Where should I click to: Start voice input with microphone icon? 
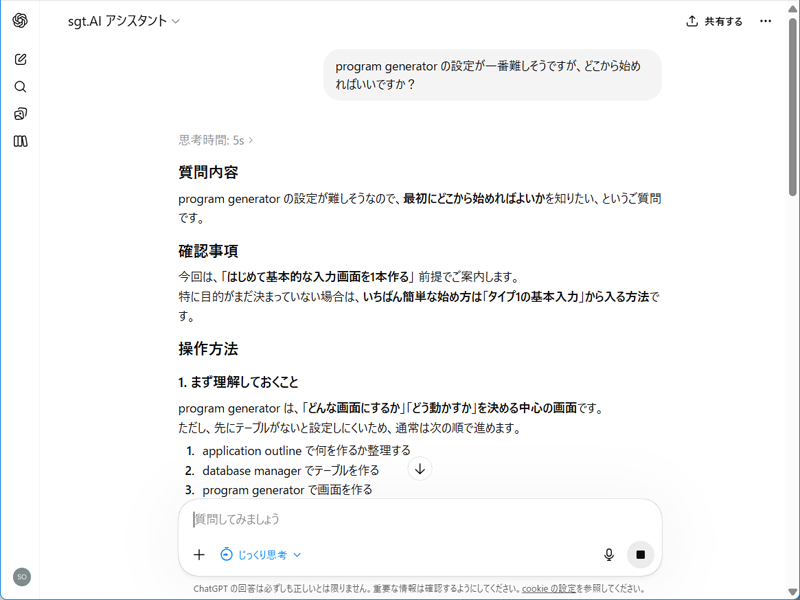[x=609, y=555]
